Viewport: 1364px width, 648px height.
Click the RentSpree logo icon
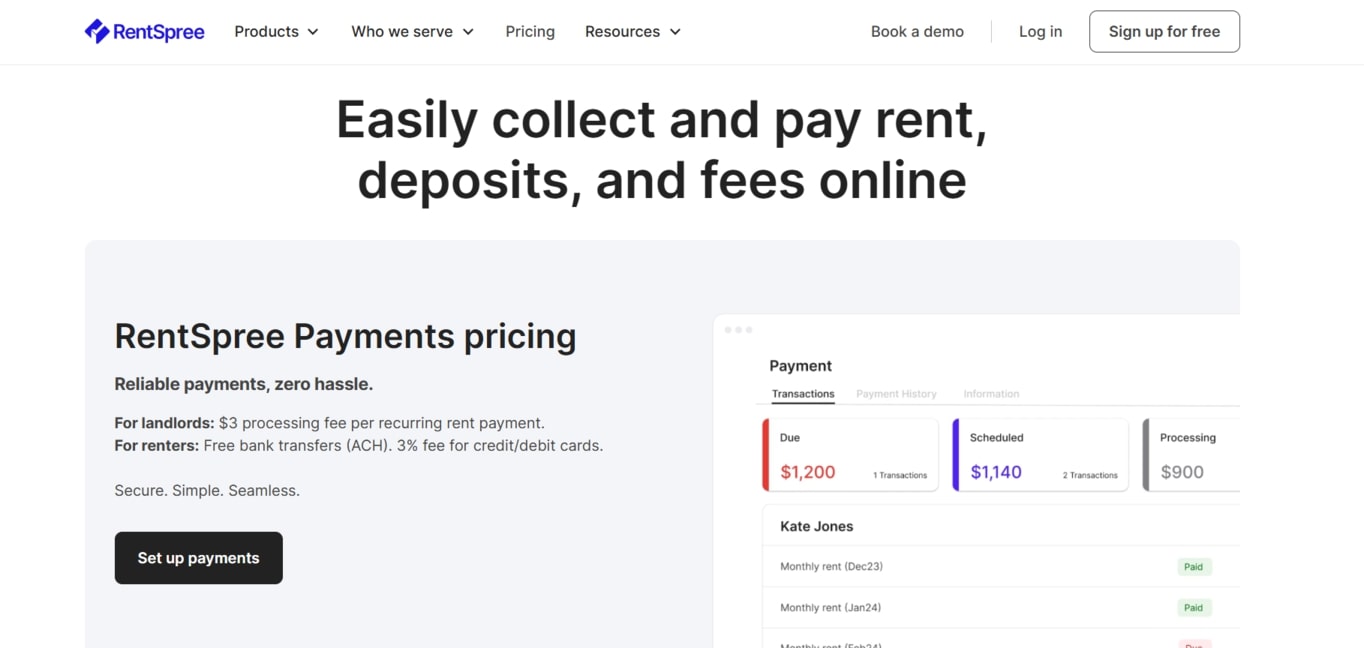click(97, 32)
